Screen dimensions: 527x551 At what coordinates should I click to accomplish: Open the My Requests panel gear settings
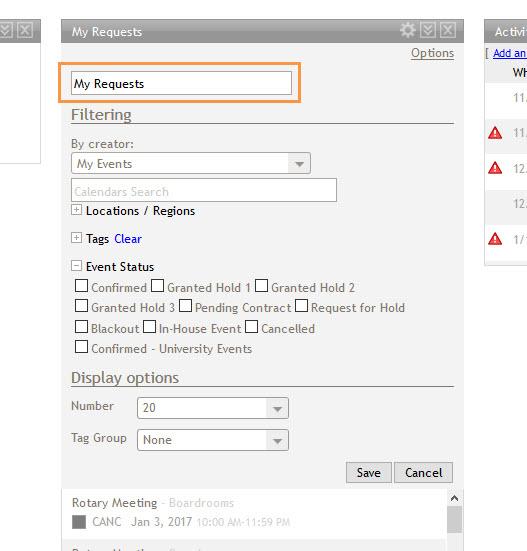coord(408,31)
